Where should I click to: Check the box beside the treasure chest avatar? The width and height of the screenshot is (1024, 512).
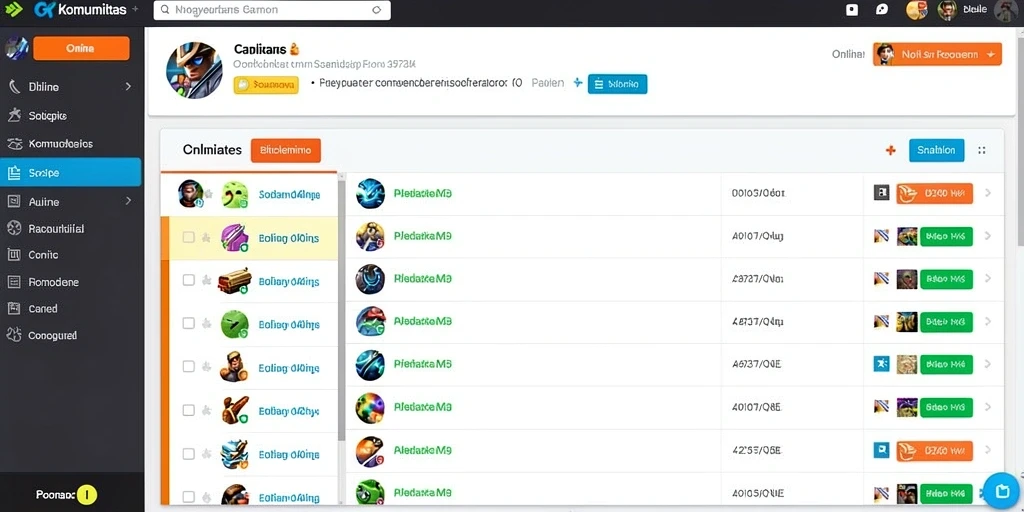(x=188, y=280)
